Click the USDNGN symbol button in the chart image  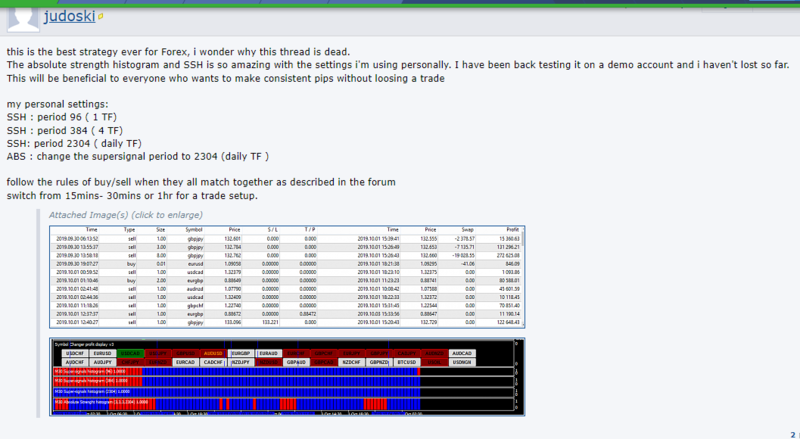pyautogui.click(x=462, y=362)
